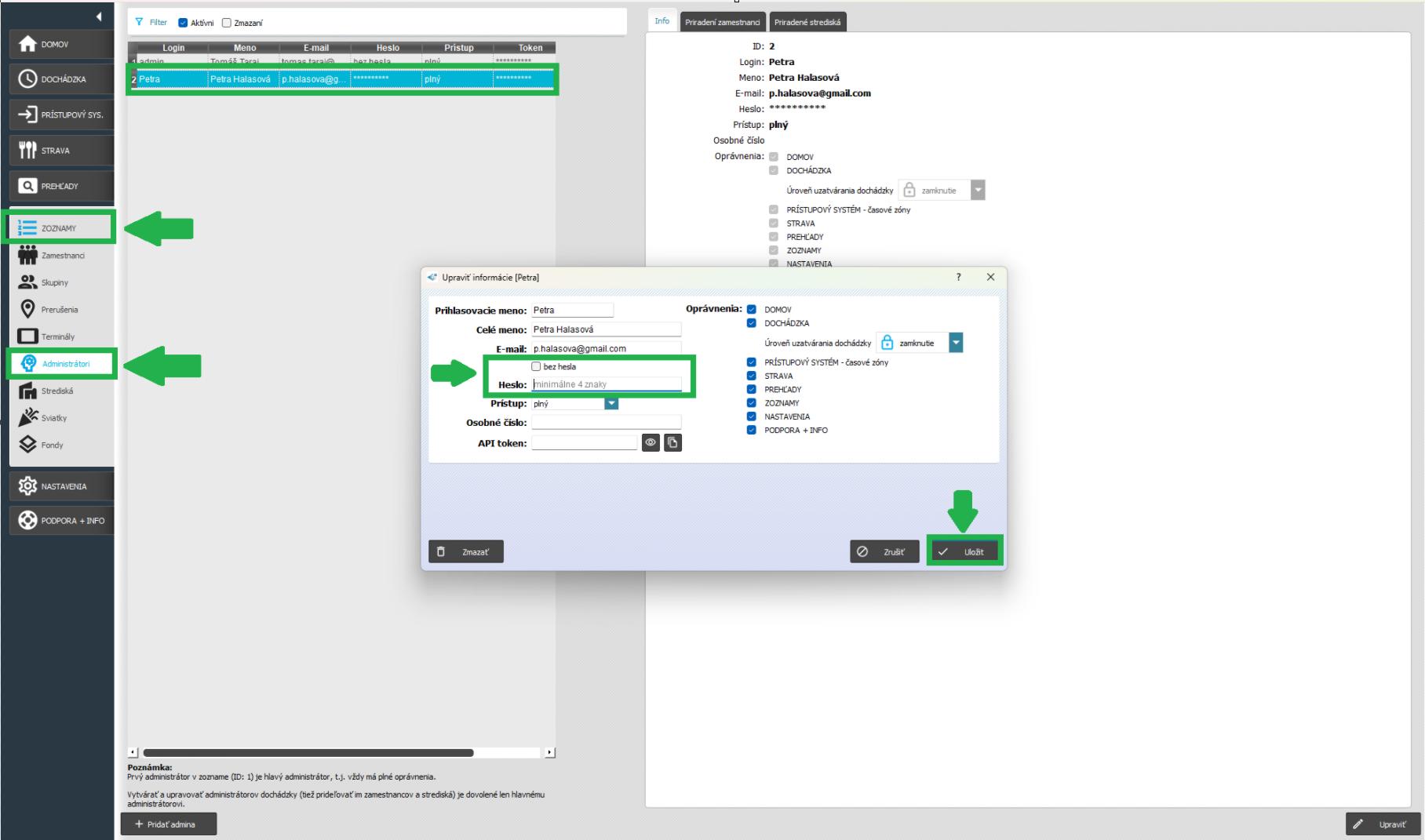Switch to Priradení zamestnanci tab
This screenshot has width=1425, height=840.
[x=722, y=22]
